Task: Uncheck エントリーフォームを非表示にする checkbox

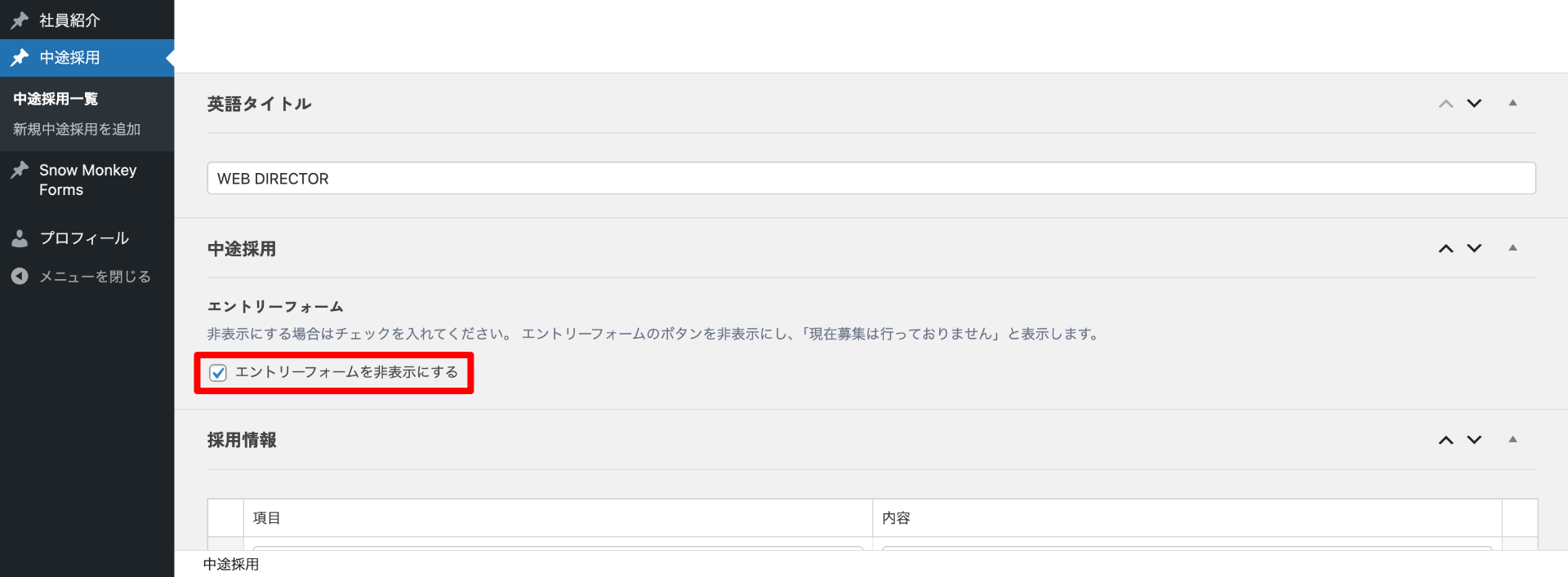Action: pyautogui.click(x=218, y=373)
